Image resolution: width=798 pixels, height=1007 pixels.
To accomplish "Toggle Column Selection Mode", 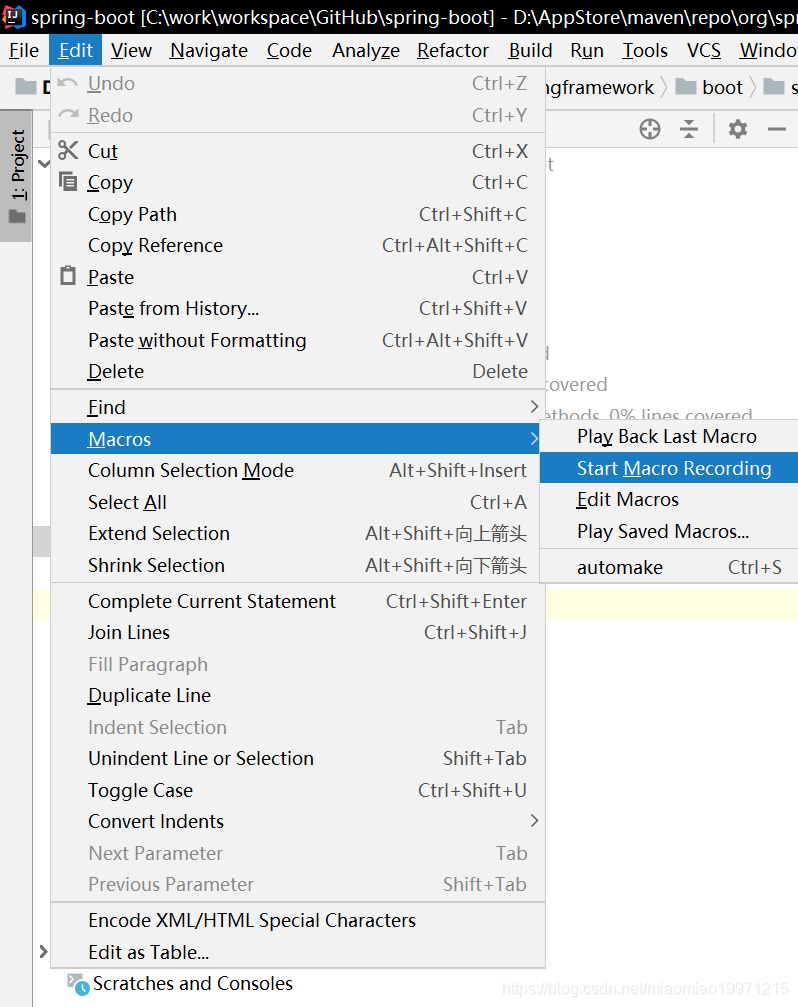I will (190, 470).
